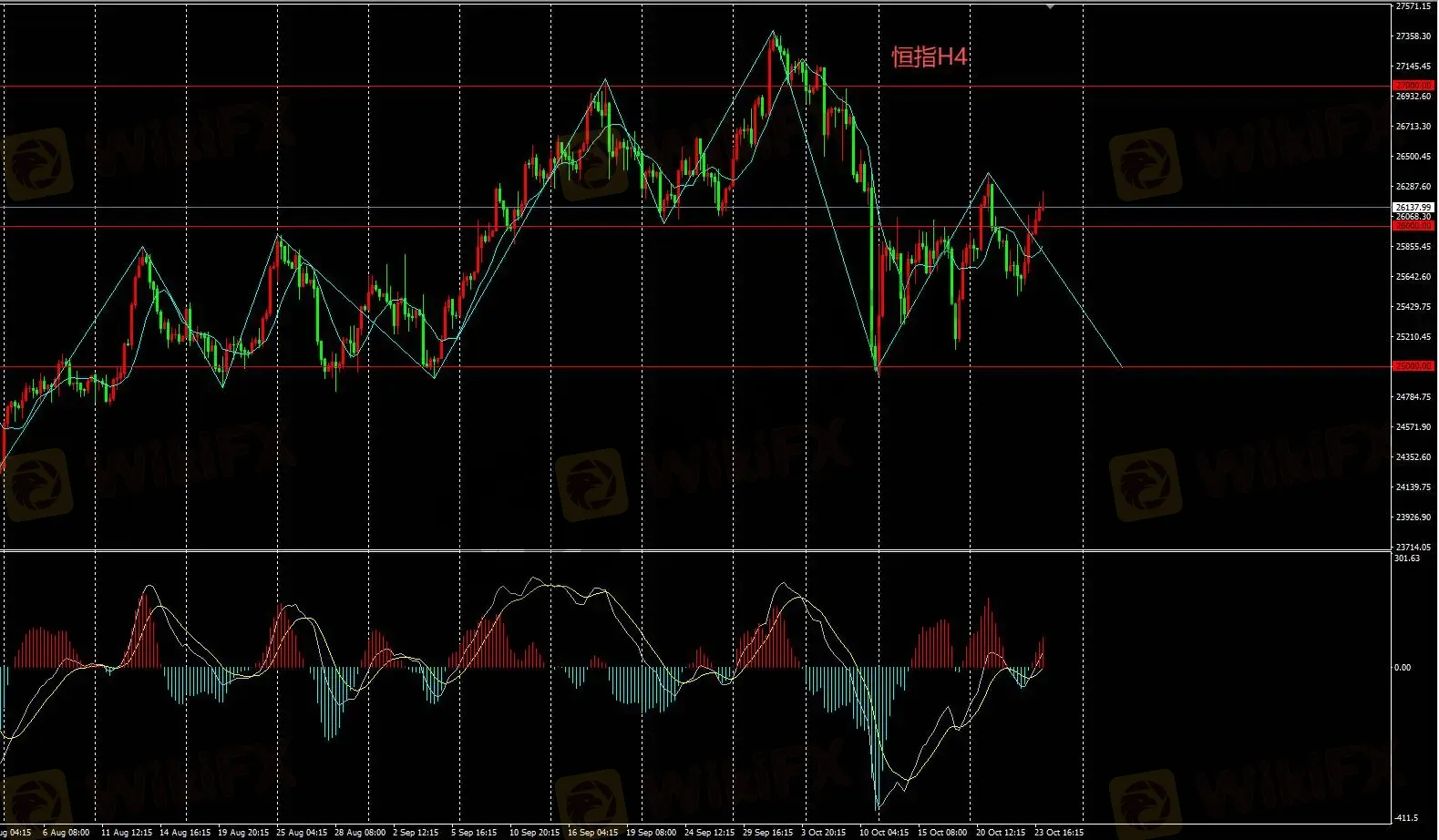The image size is (1439, 840).
Task: Click time axis label 2 Sep 12:15
Action: click(x=416, y=833)
